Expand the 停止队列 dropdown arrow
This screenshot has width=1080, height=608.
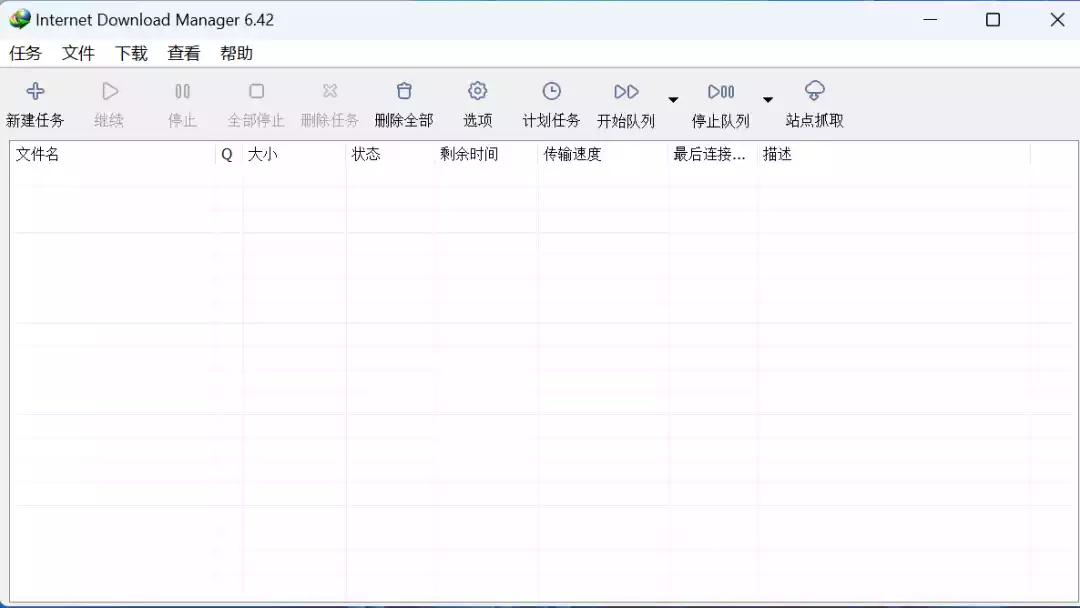[x=768, y=100]
